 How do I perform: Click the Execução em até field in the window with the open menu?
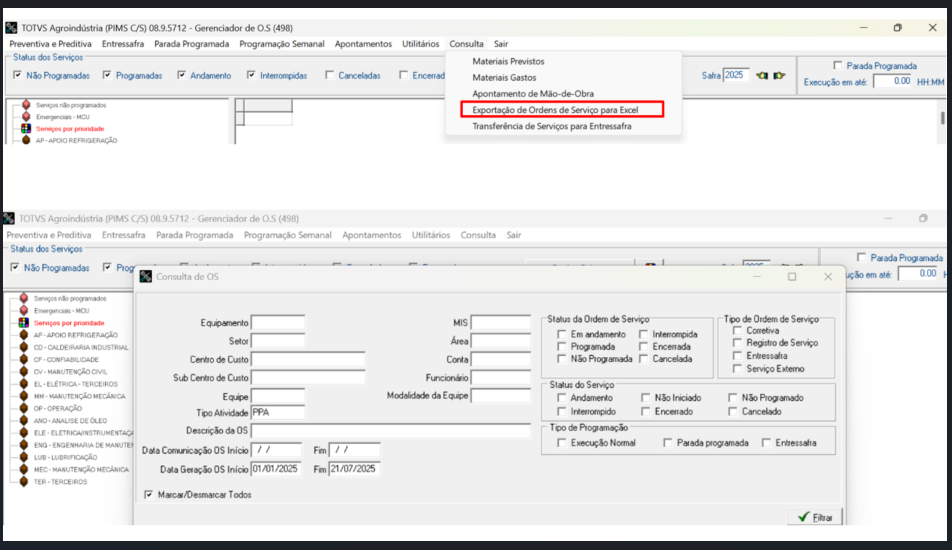click(x=893, y=81)
